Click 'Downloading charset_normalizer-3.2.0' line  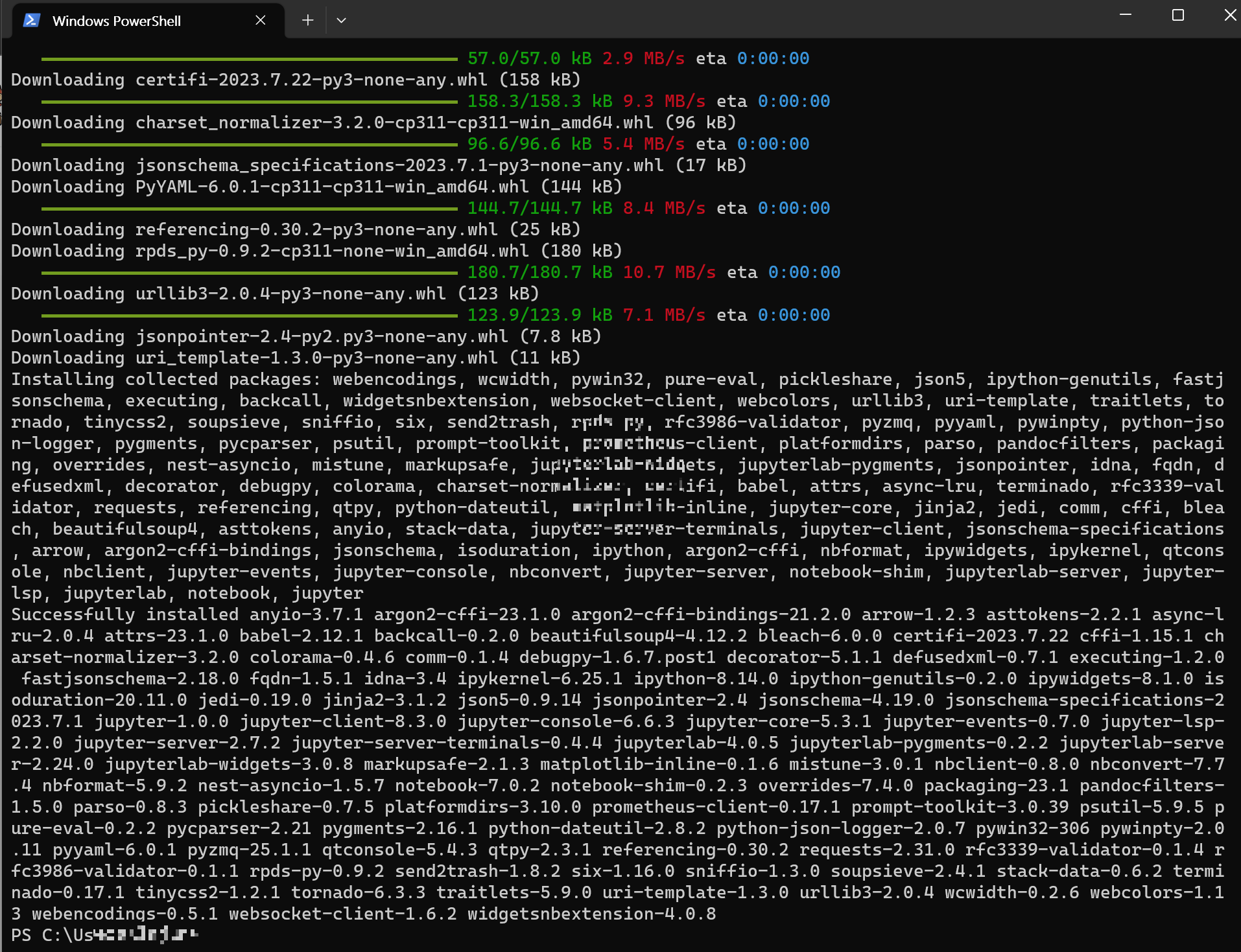(x=373, y=122)
